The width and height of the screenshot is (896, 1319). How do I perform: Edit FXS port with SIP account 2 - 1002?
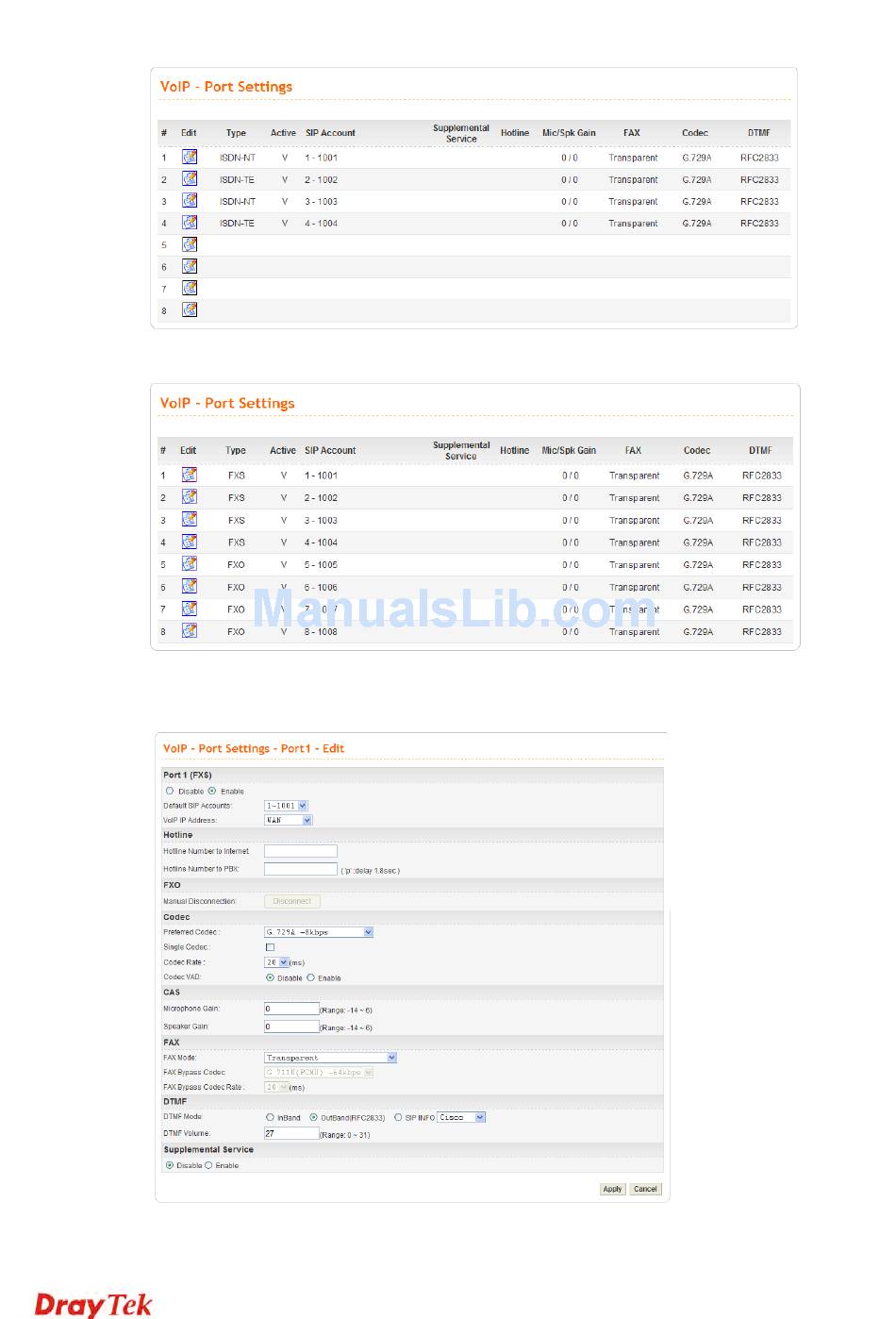(190, 496)
